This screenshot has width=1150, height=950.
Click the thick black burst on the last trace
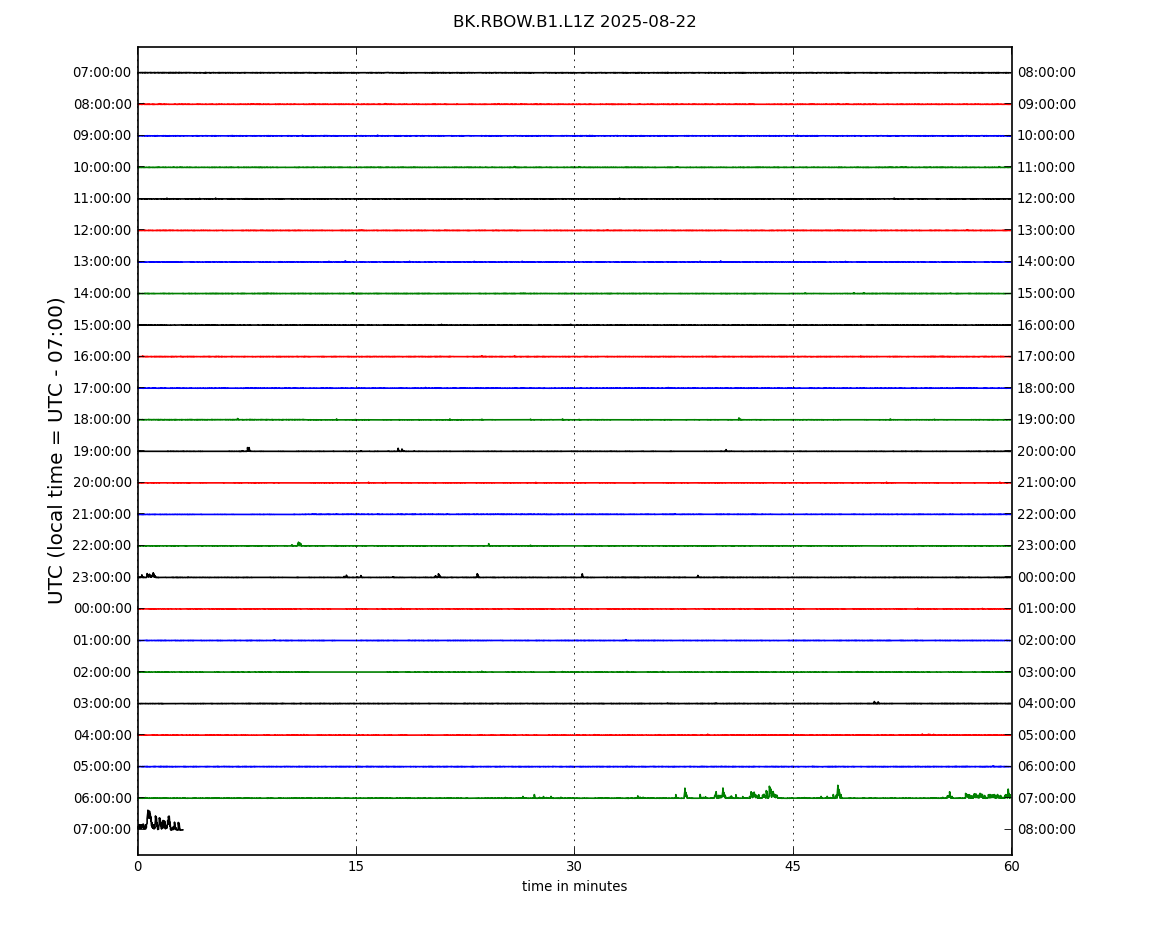coord(161,821)
